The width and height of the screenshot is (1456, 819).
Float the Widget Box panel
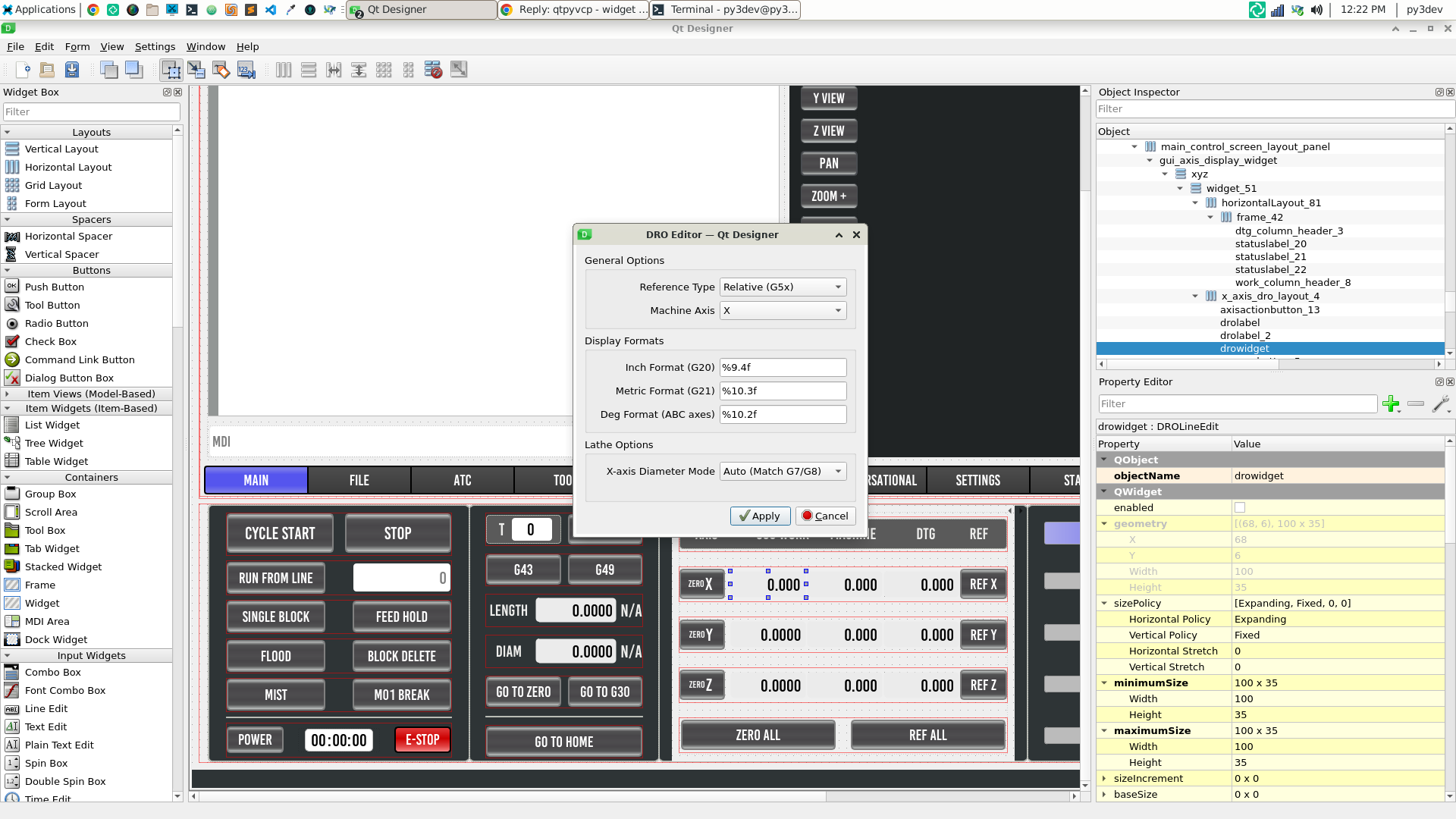coord(167,93)
